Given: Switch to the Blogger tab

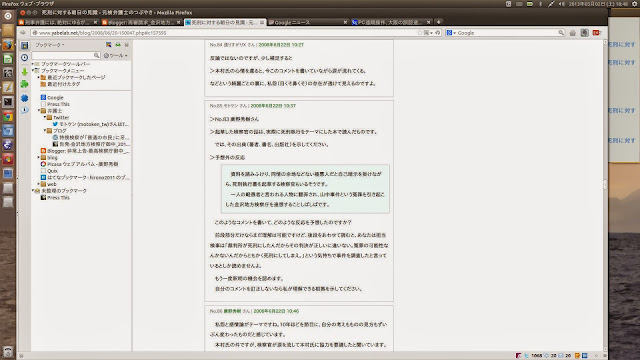Looking at the screenshot, I should pos(141,22).
